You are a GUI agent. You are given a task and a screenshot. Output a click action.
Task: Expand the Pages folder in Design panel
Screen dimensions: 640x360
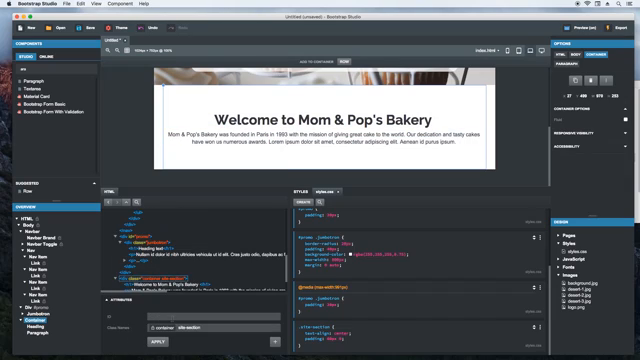(x=558, y=236)
